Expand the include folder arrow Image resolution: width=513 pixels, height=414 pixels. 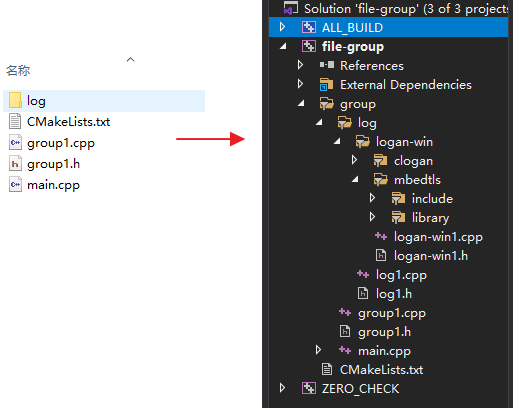(x=372, y=198)
